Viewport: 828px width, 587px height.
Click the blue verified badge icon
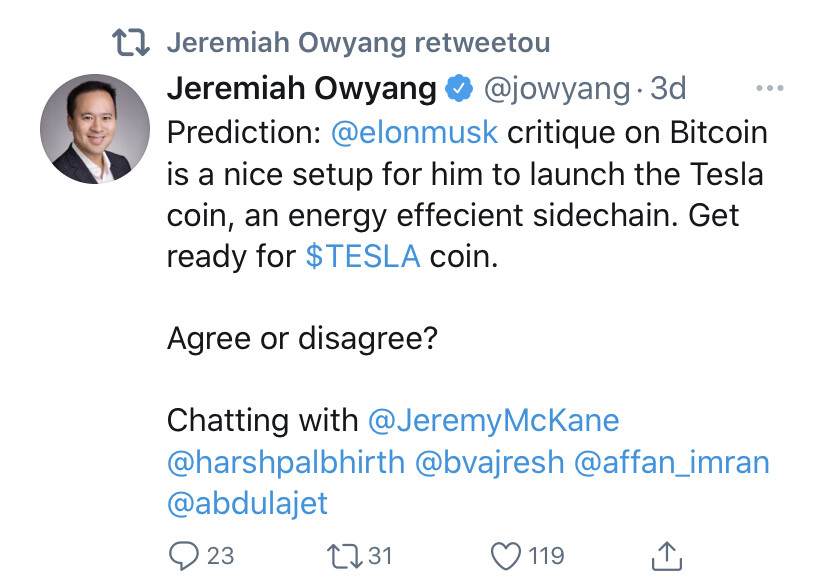click(459, 89)
